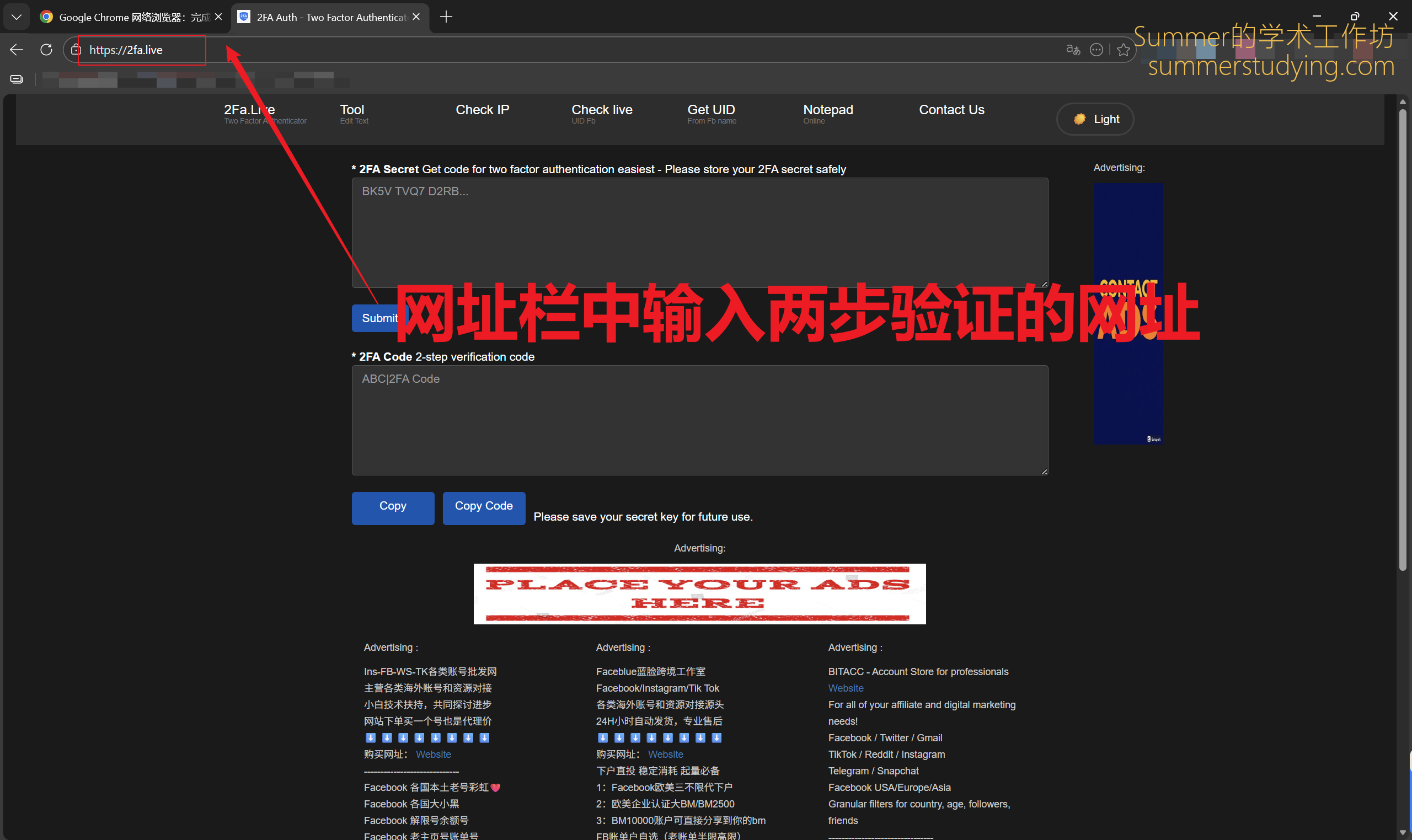Toggle the Light theme switch
This screenshot has width=1412, height=840.
1094,119
